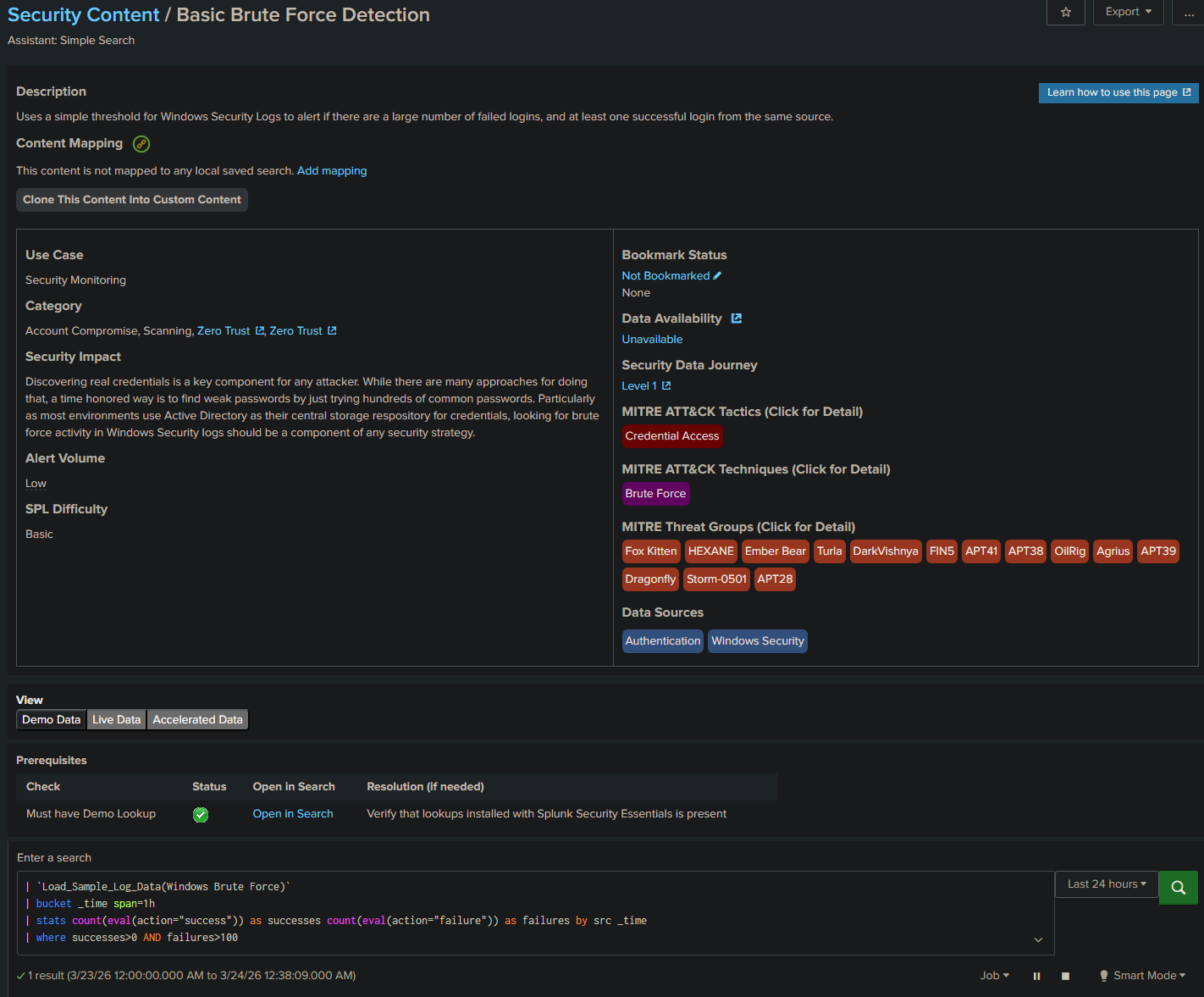Open the Export dropdown

[x=1128, y=12]
